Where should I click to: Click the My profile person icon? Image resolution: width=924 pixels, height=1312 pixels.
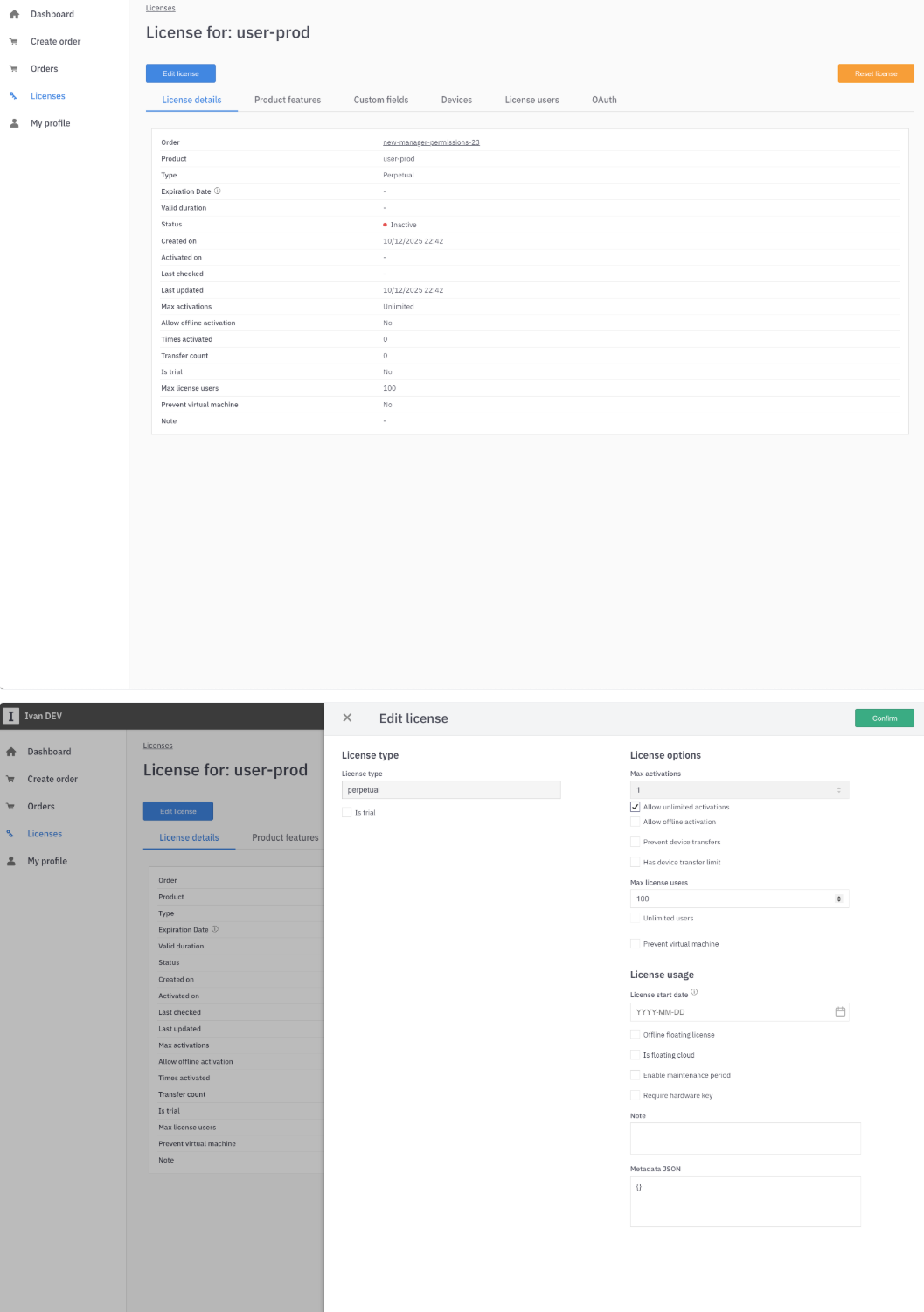14,123
